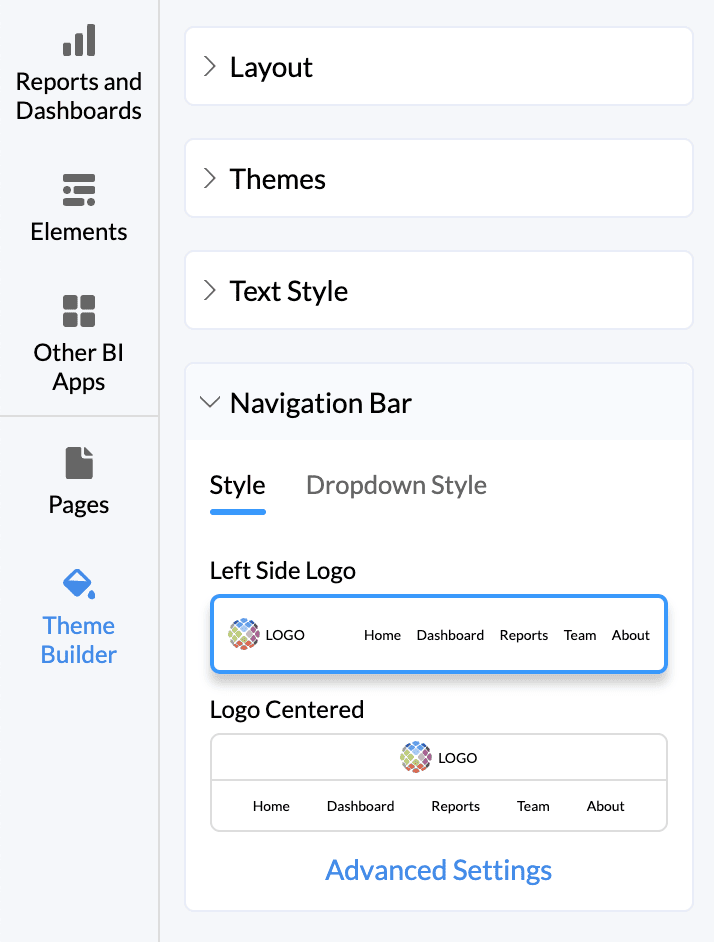Click About in Left Side Logo preview
This screenshot has height=942, width=714.
[630, 635]
